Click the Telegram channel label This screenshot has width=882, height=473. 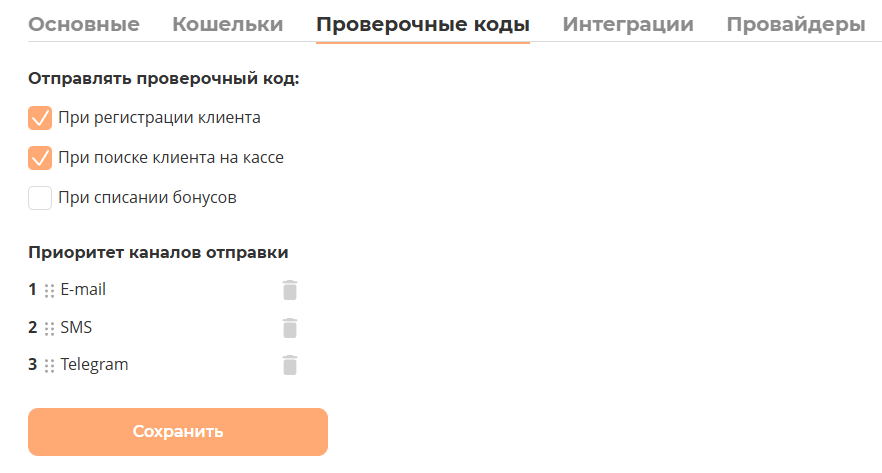94,365
